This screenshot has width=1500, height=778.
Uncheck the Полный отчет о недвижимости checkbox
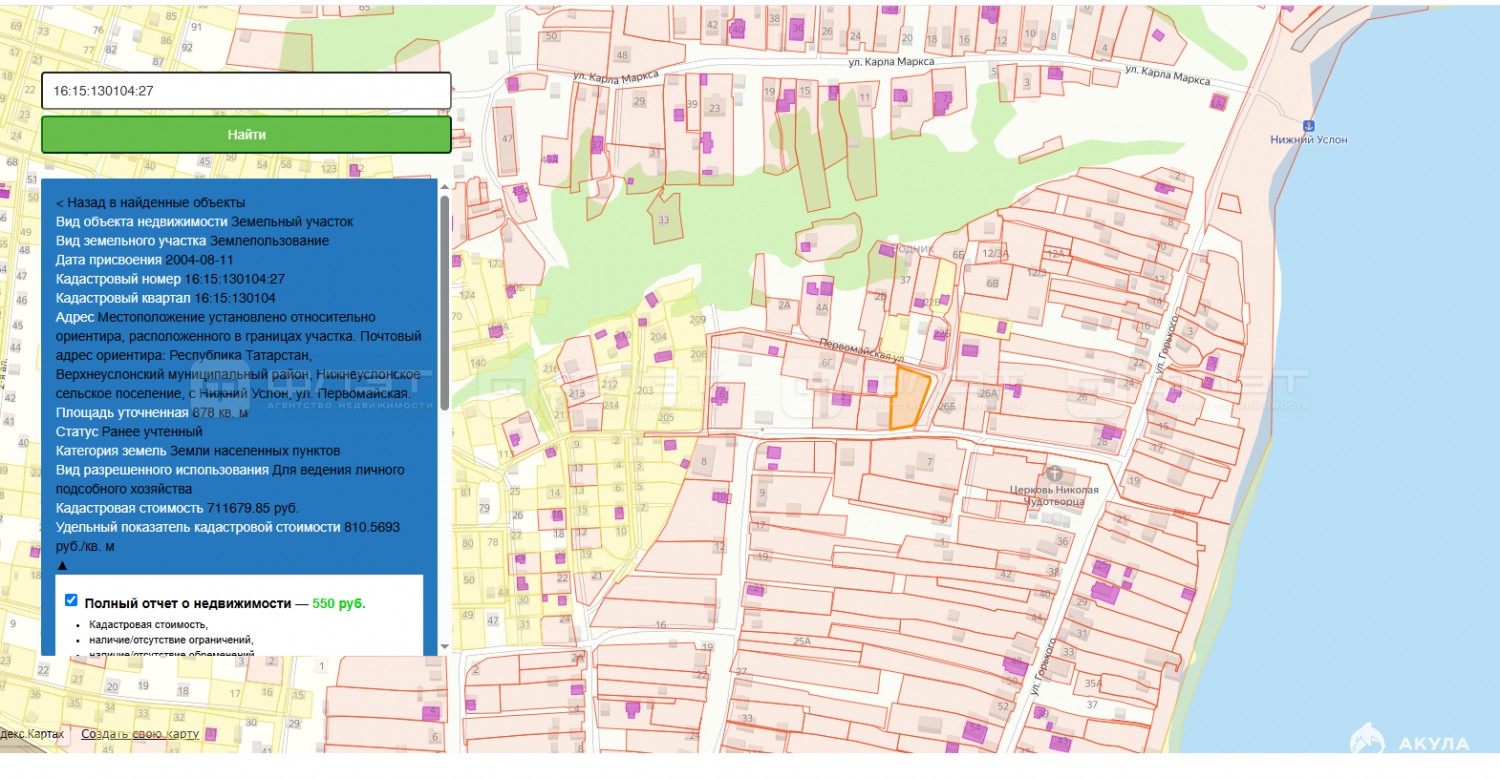tap(71, 600)
